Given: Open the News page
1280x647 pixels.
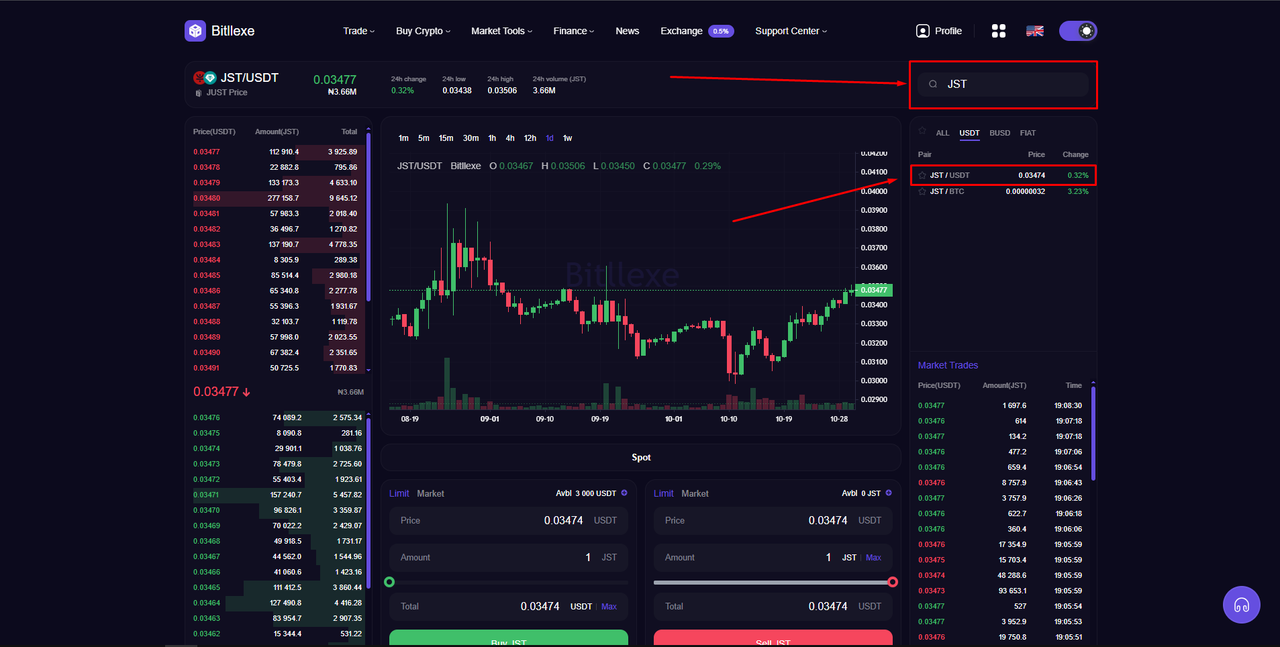Looking at the screenshot, I should click(x=627, y=31).
